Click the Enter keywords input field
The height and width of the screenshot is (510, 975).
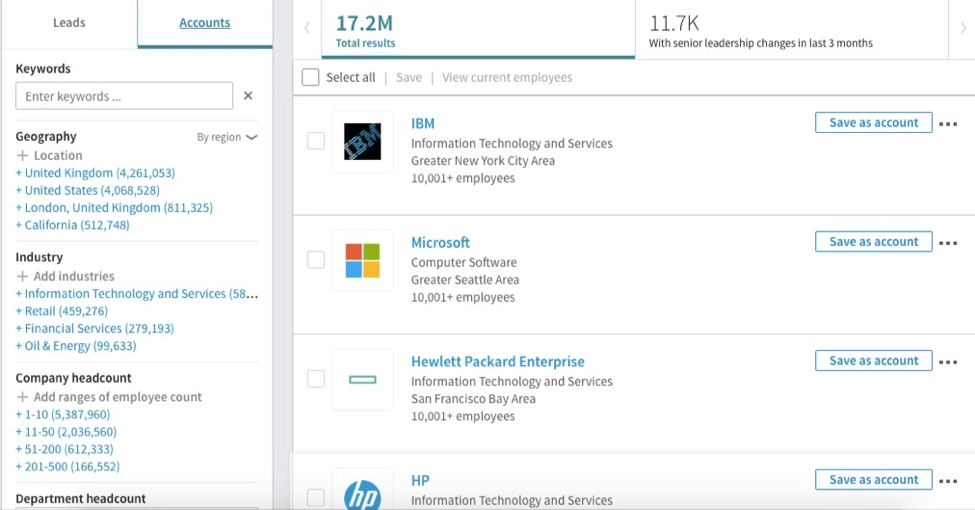124,96
